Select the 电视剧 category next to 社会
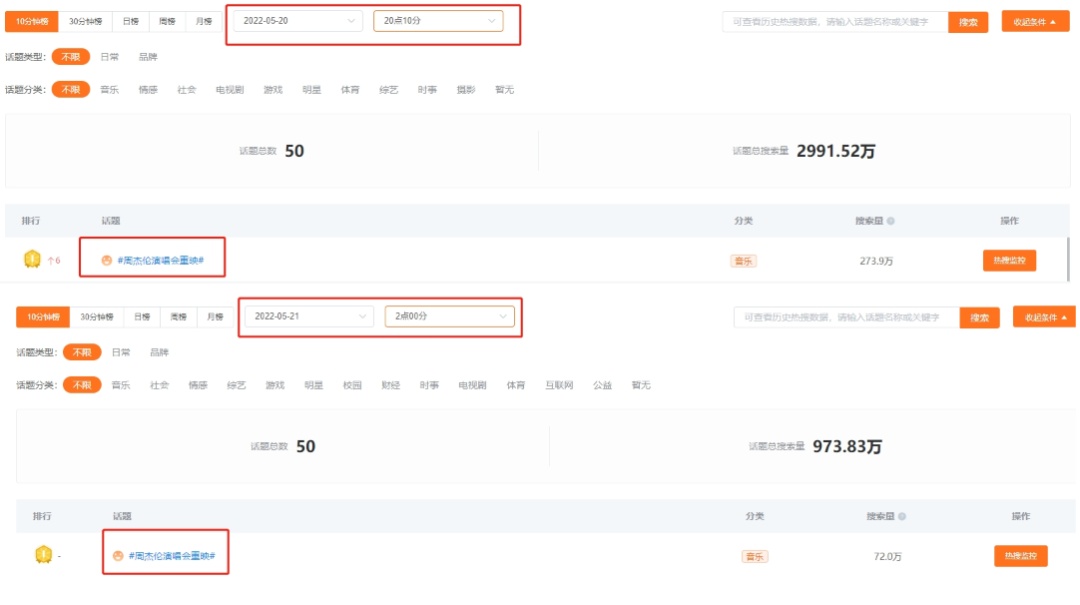Viewport: 1080px width, 605px height. [x=229, y=90]
